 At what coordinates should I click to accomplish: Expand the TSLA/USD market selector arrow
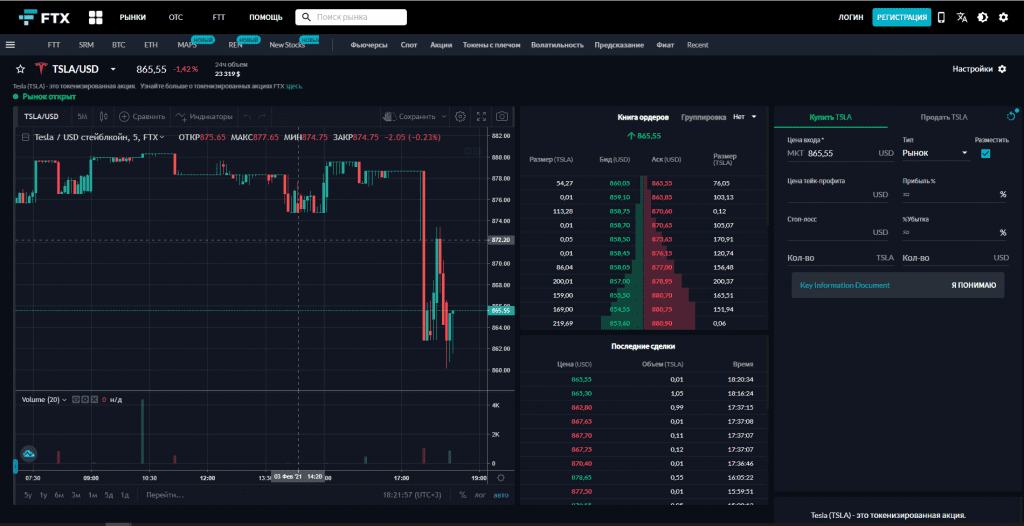113,69
